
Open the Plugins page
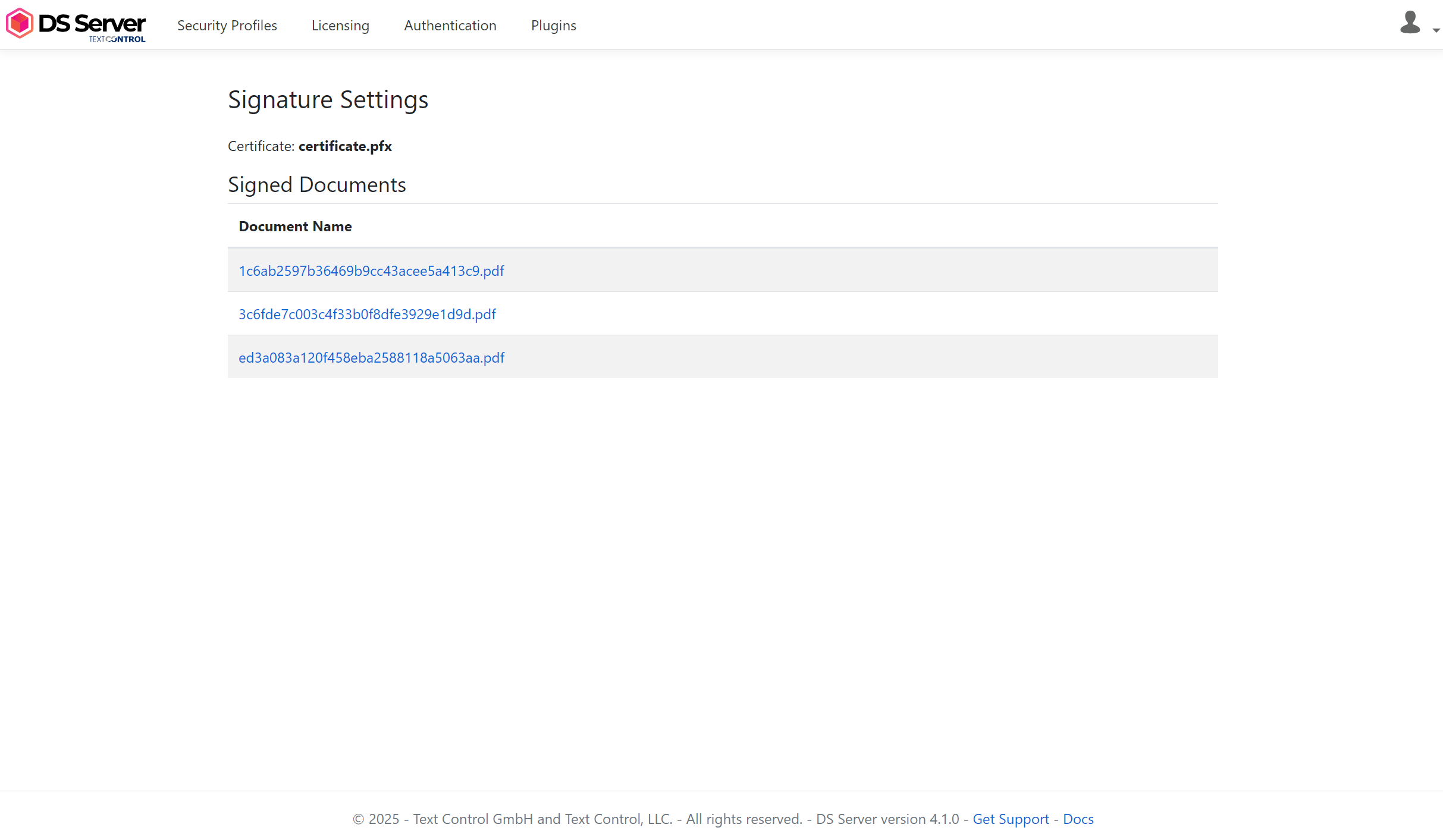coord(553,26)
